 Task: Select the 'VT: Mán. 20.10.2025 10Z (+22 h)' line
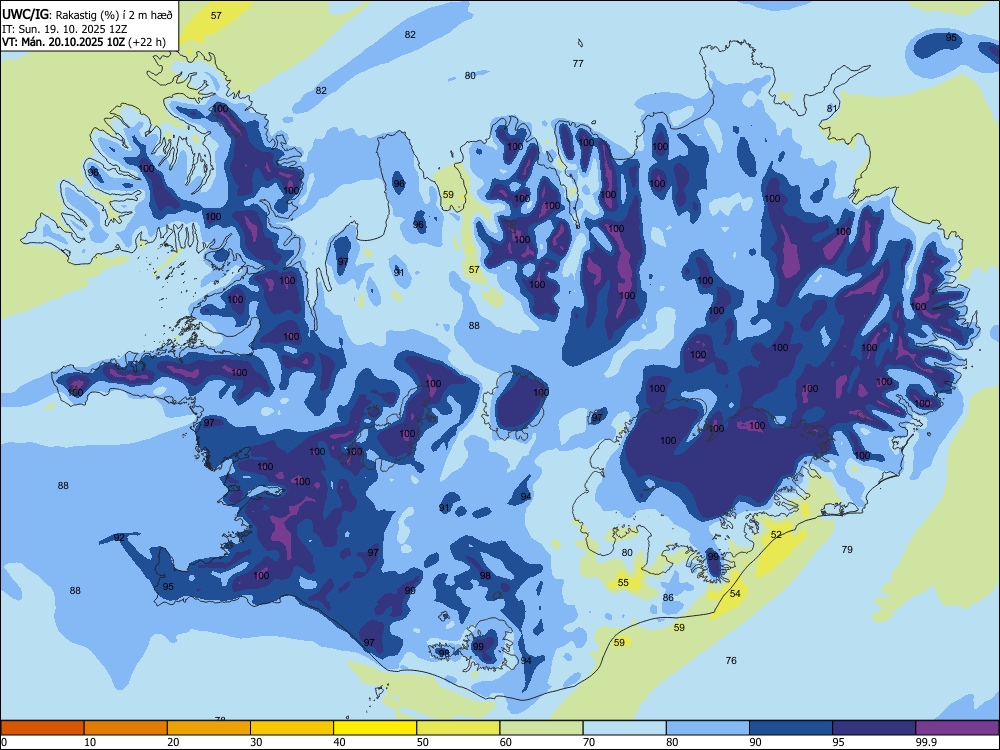pos(84,42)
